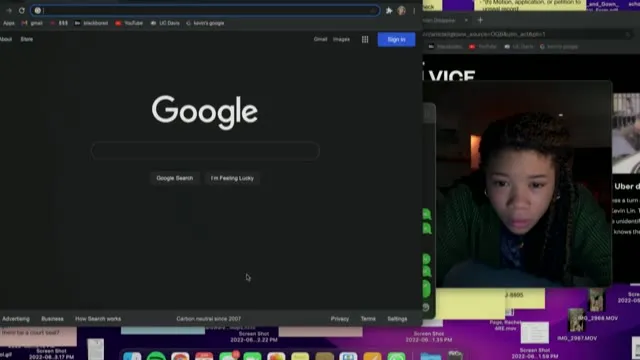The image size is (640, 360).
Task: Click the Chrome address bar
Action: click(205, 11)
